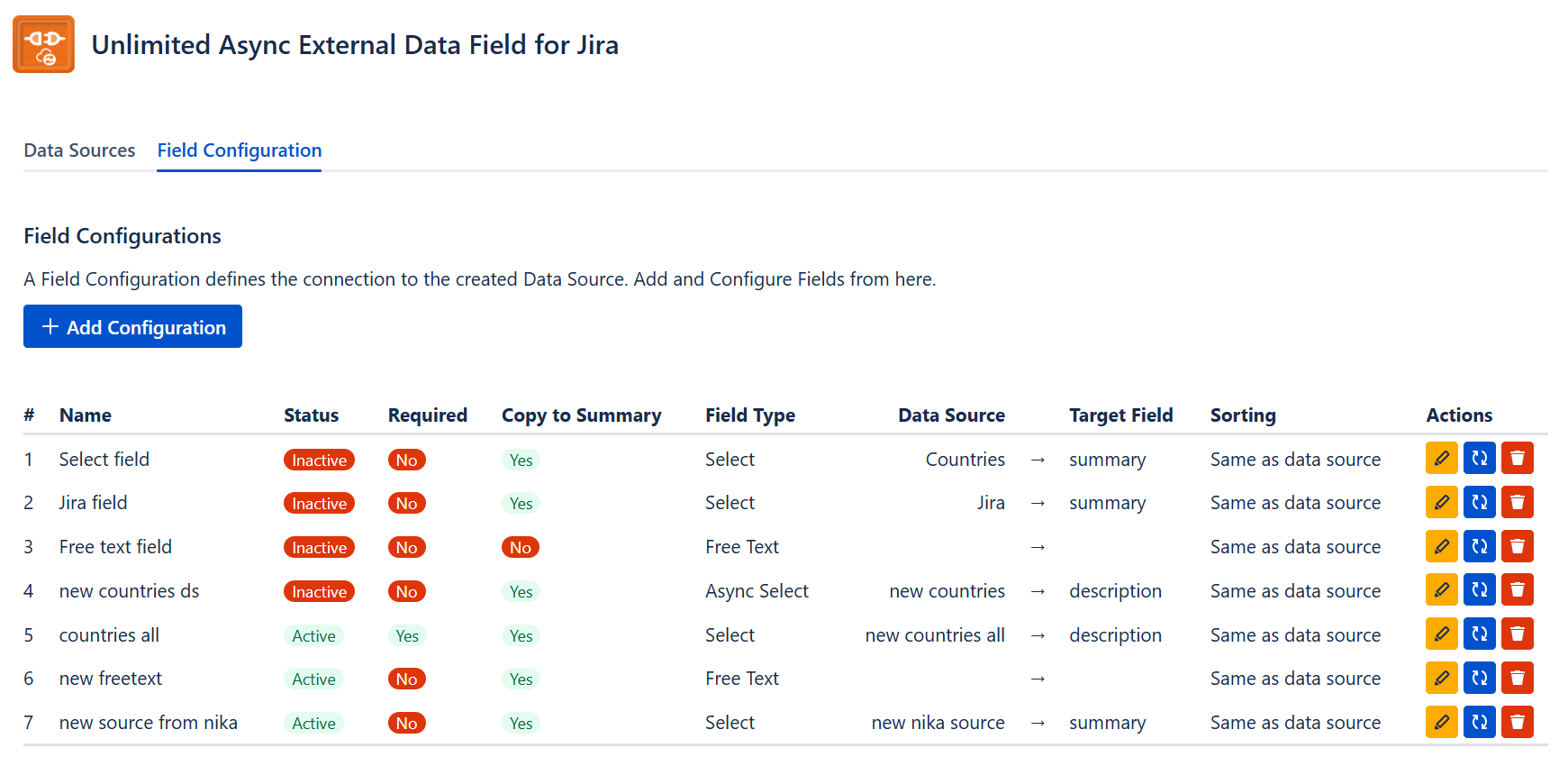1568x757 pixels.
Task: Sync the new freetext configuration
Action: (1479, 678)
